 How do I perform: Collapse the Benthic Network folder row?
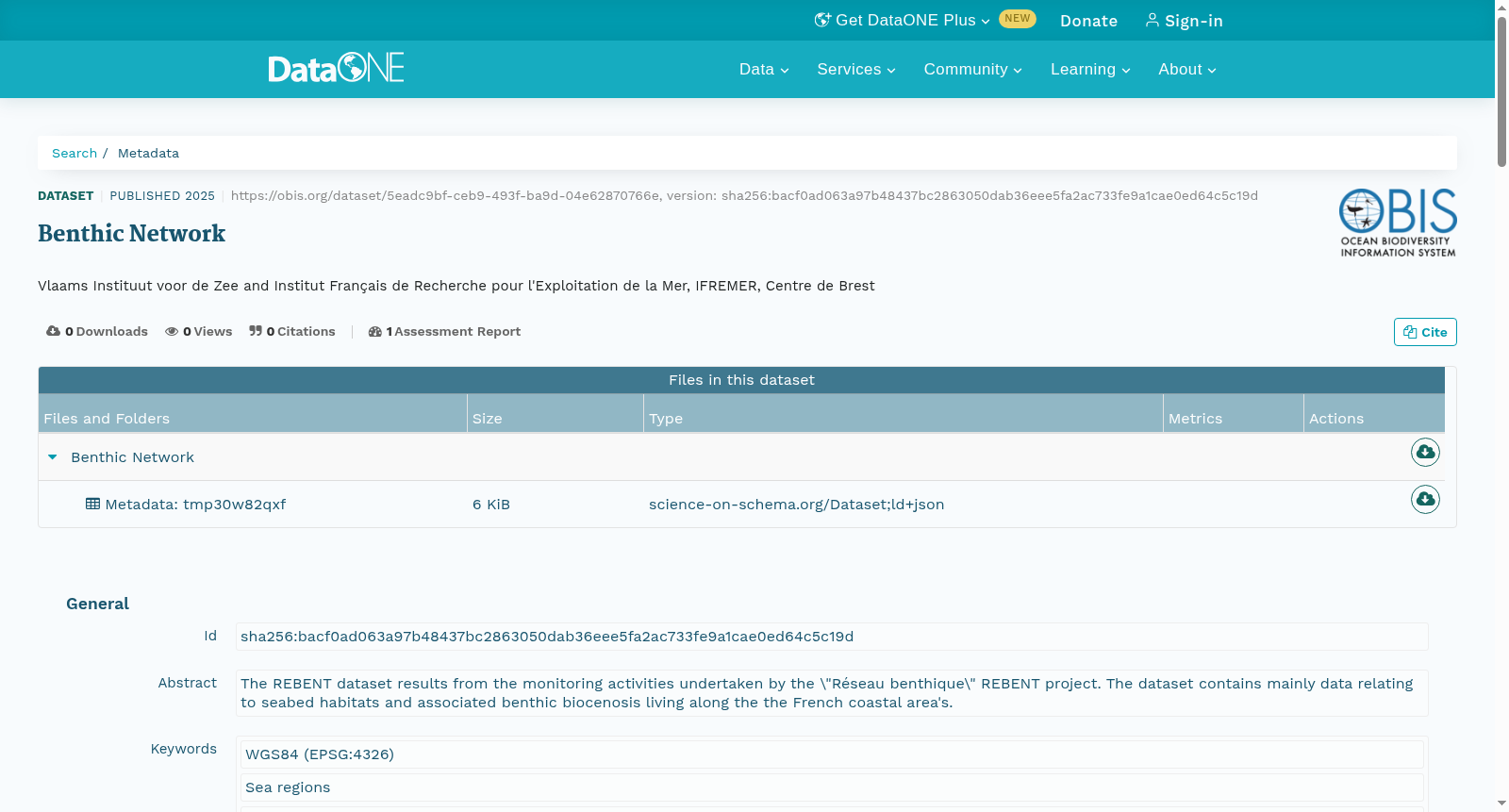pyautogui.click(x=53, y=457)
